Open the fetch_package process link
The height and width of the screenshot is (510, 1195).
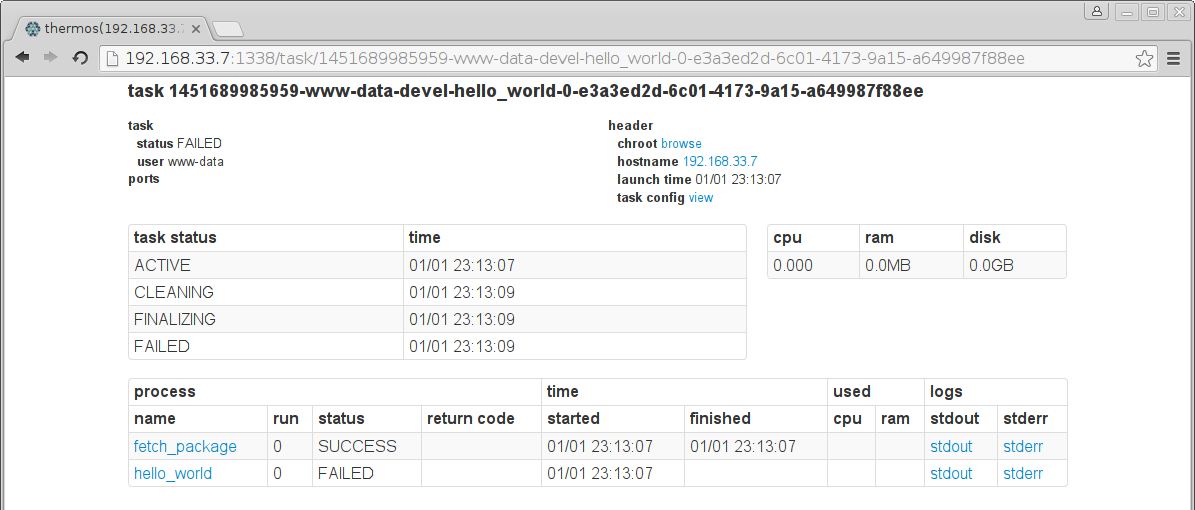coord(185,446)
